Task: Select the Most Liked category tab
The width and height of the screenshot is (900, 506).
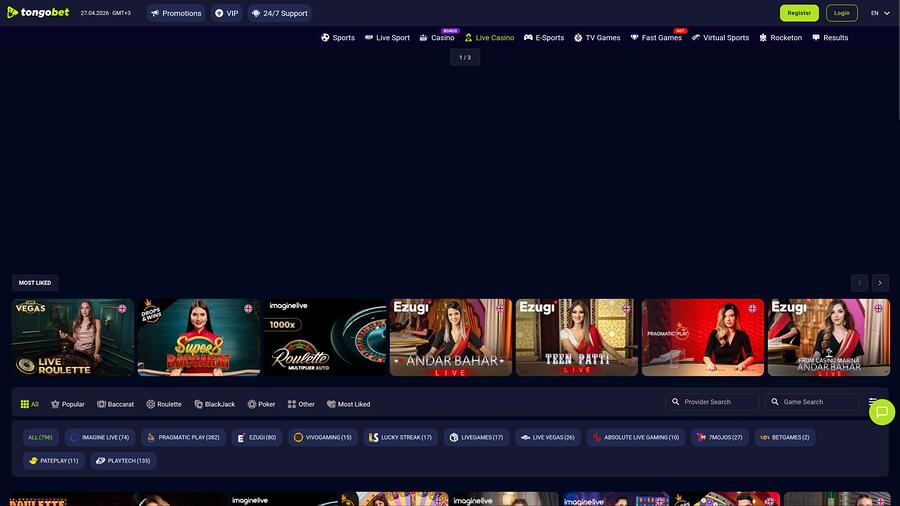Action: (x=348, y=404)
